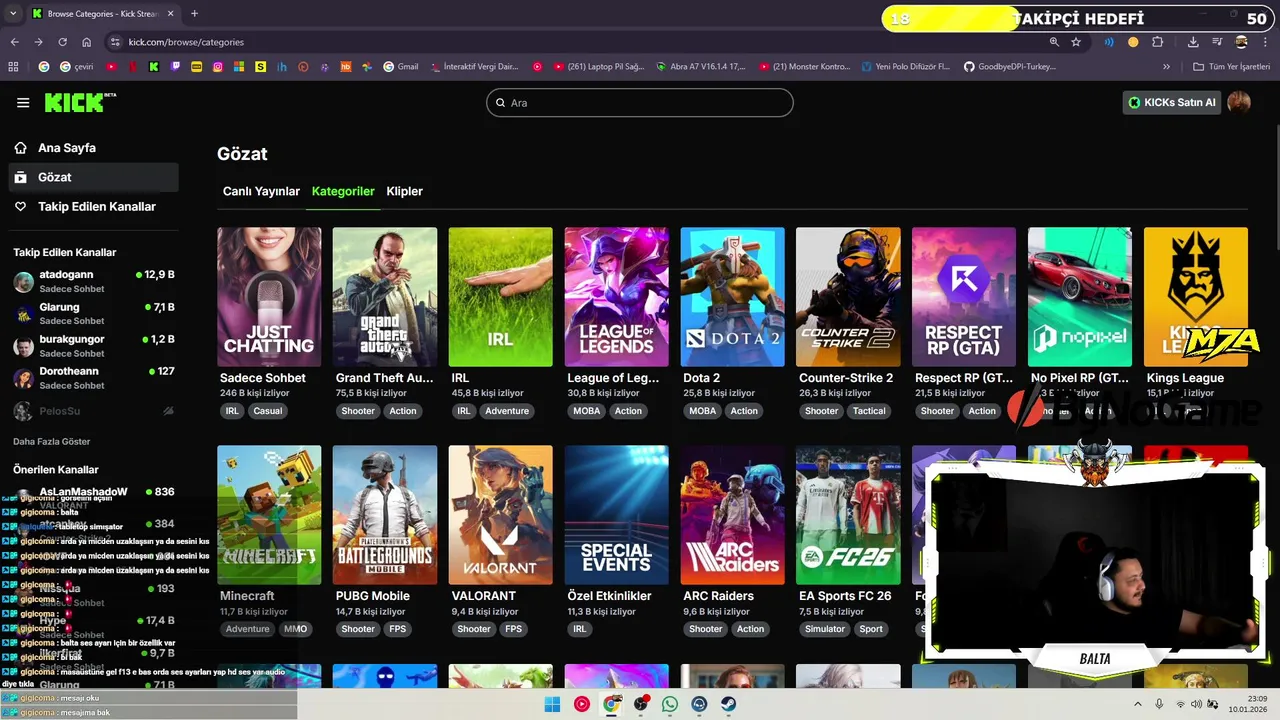
Task: Open Glarung channel with 7,1 B viewers
Action: coord(95,313)
